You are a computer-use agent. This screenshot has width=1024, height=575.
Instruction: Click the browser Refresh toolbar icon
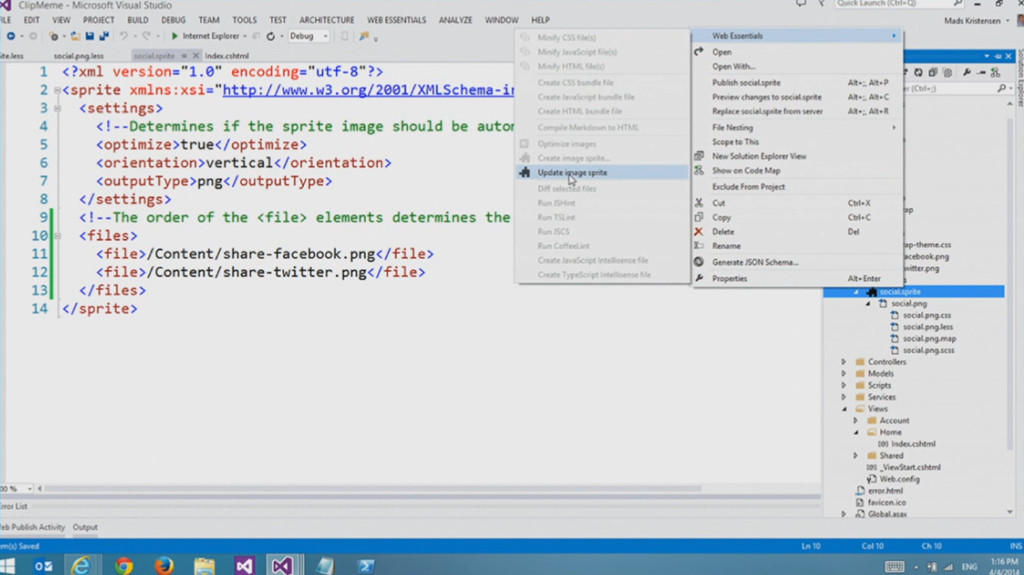(270, 37)
